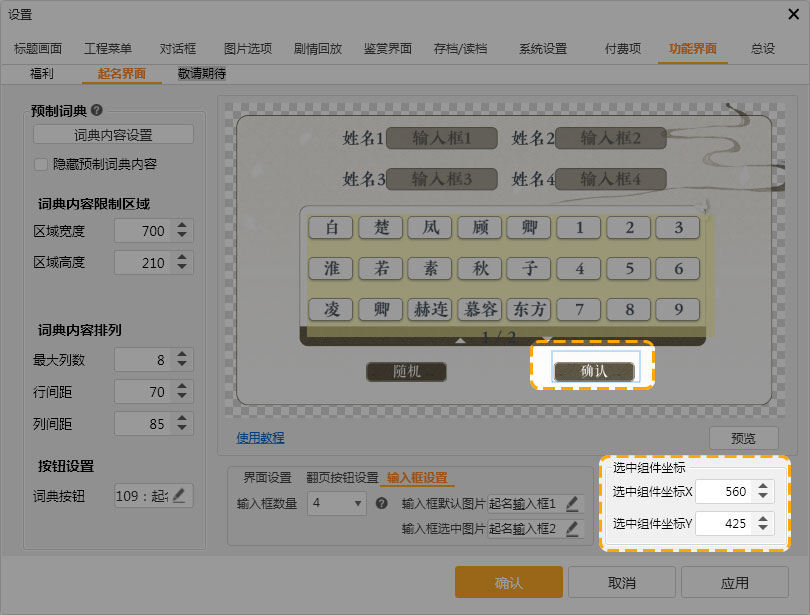The width and height of the screenshot is (810, 615).
Task: Click pencil icon for 输入框默认图片
Action: coord(572,503)
